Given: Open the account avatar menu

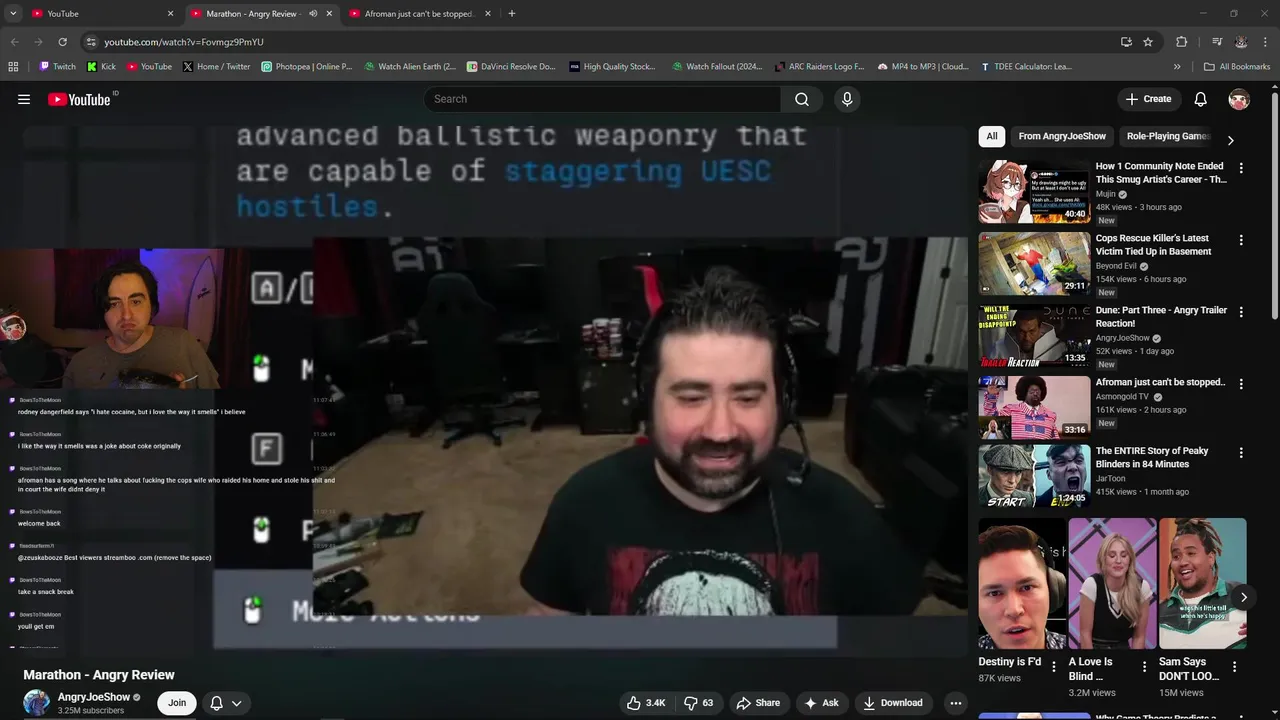Looking at the screenshot, I should (x=1239, y=99).
